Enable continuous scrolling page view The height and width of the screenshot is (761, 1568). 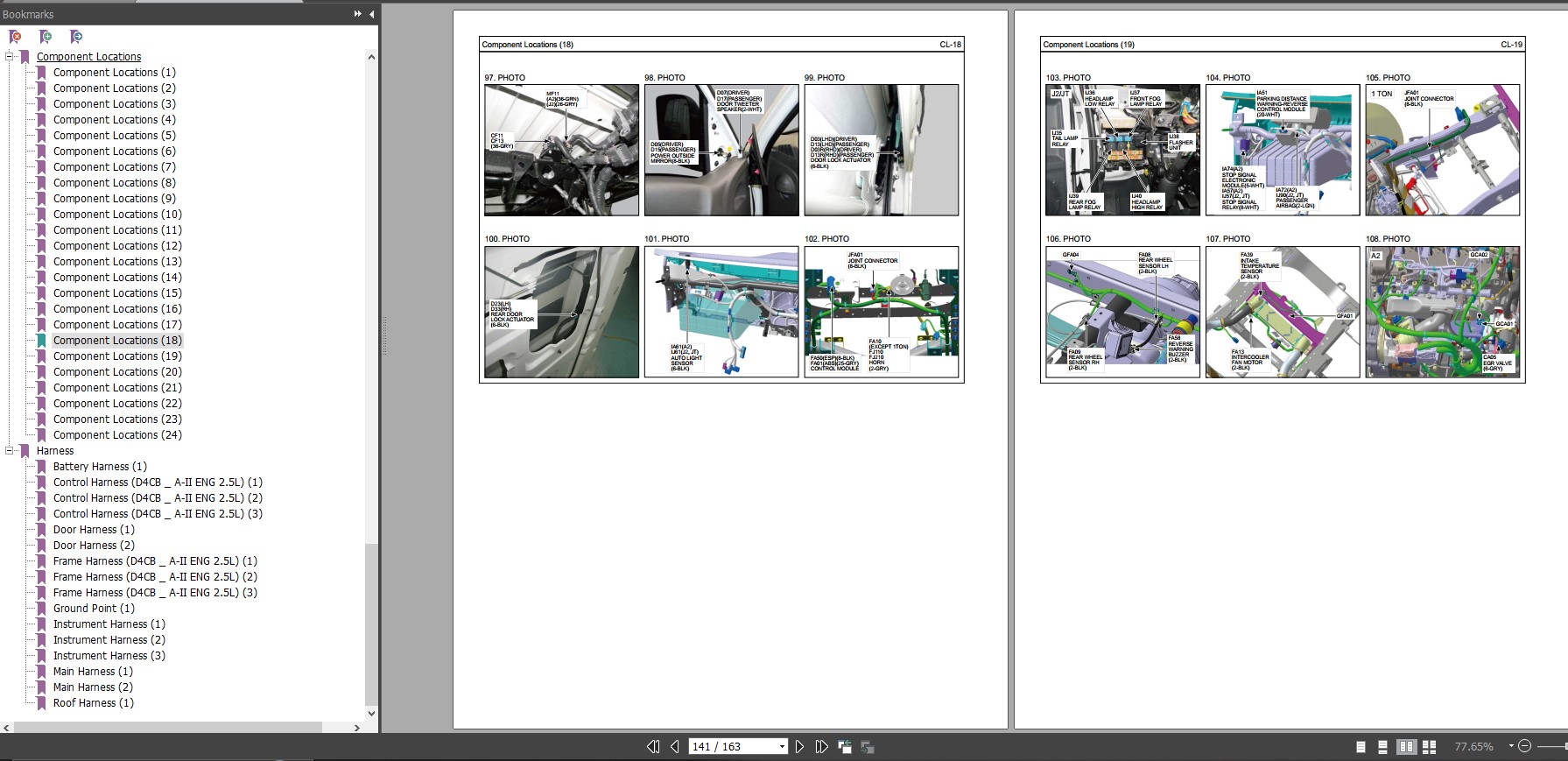[1382, 747]
